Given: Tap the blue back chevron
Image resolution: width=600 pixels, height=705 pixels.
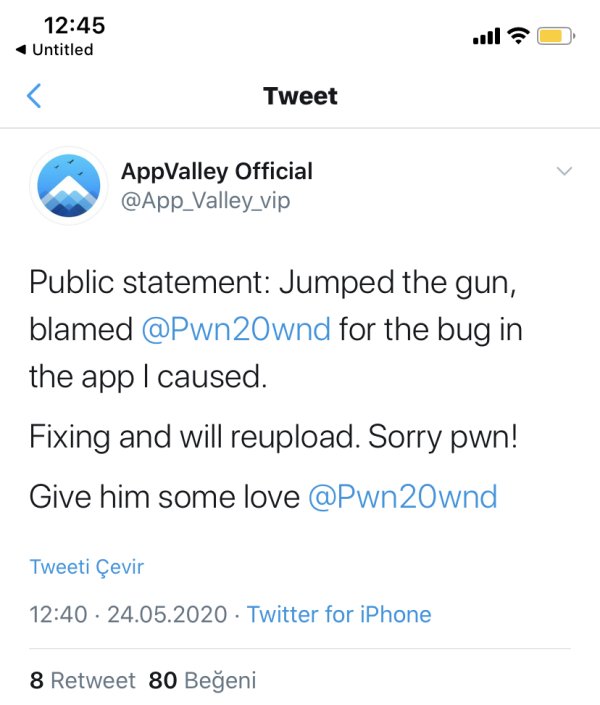Looking at the screenshot, I should tap(34, 96).
